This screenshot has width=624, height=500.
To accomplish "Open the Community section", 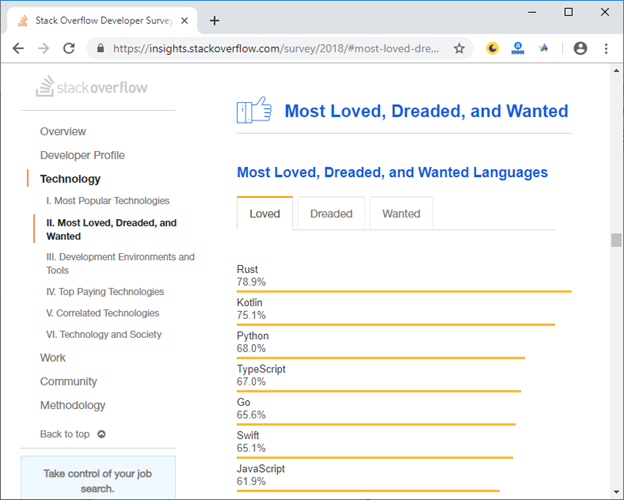I will coord(68,381).
